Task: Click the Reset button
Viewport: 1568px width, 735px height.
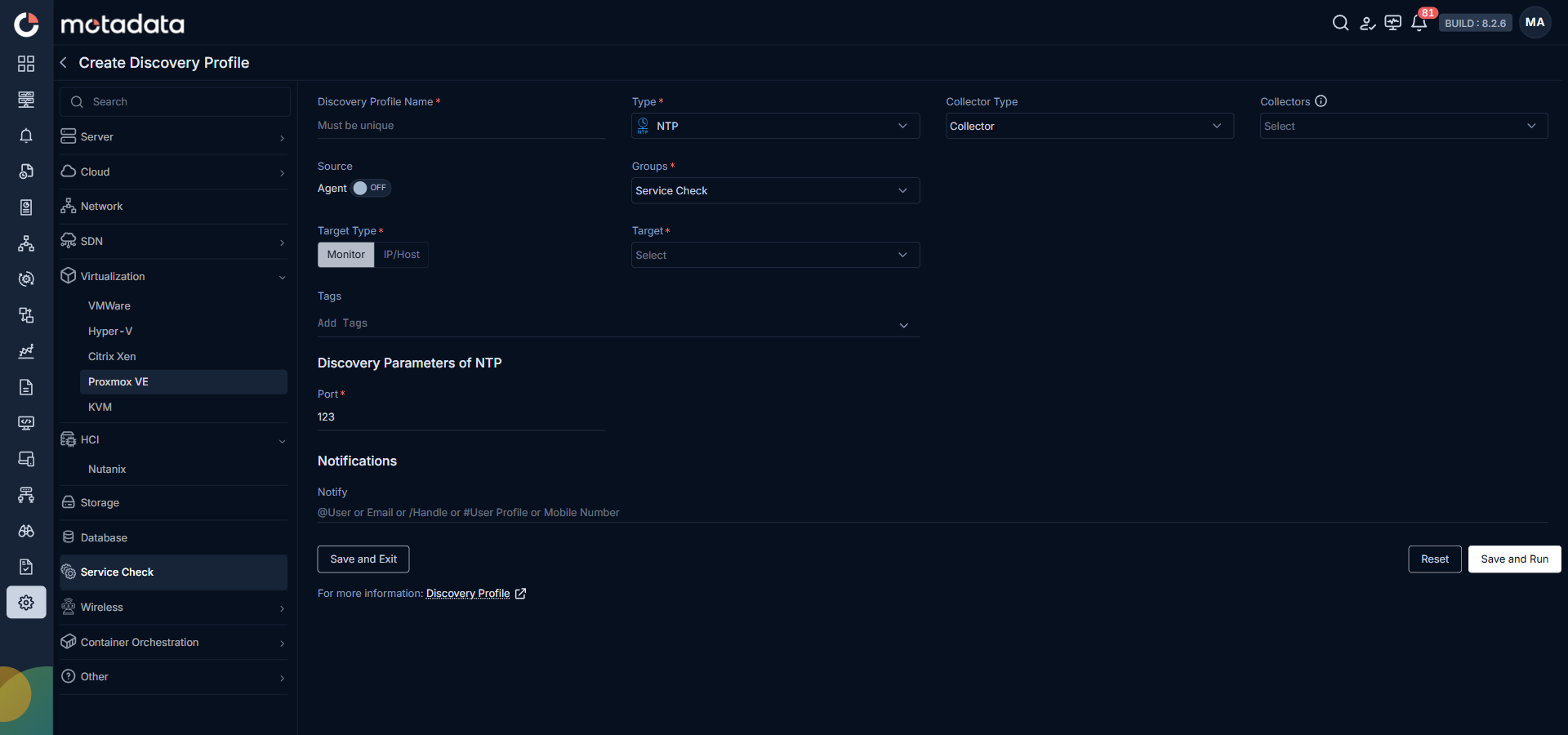Action: (1435, 559)
